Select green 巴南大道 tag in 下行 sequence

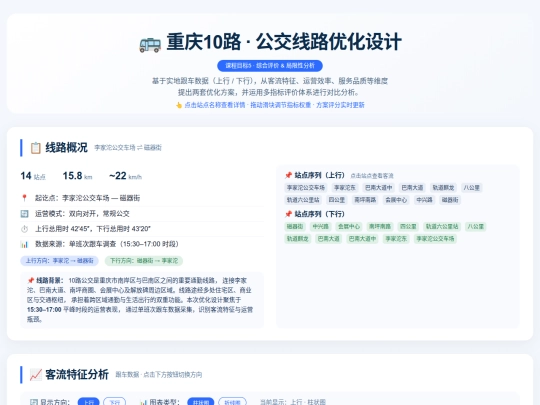329,238
